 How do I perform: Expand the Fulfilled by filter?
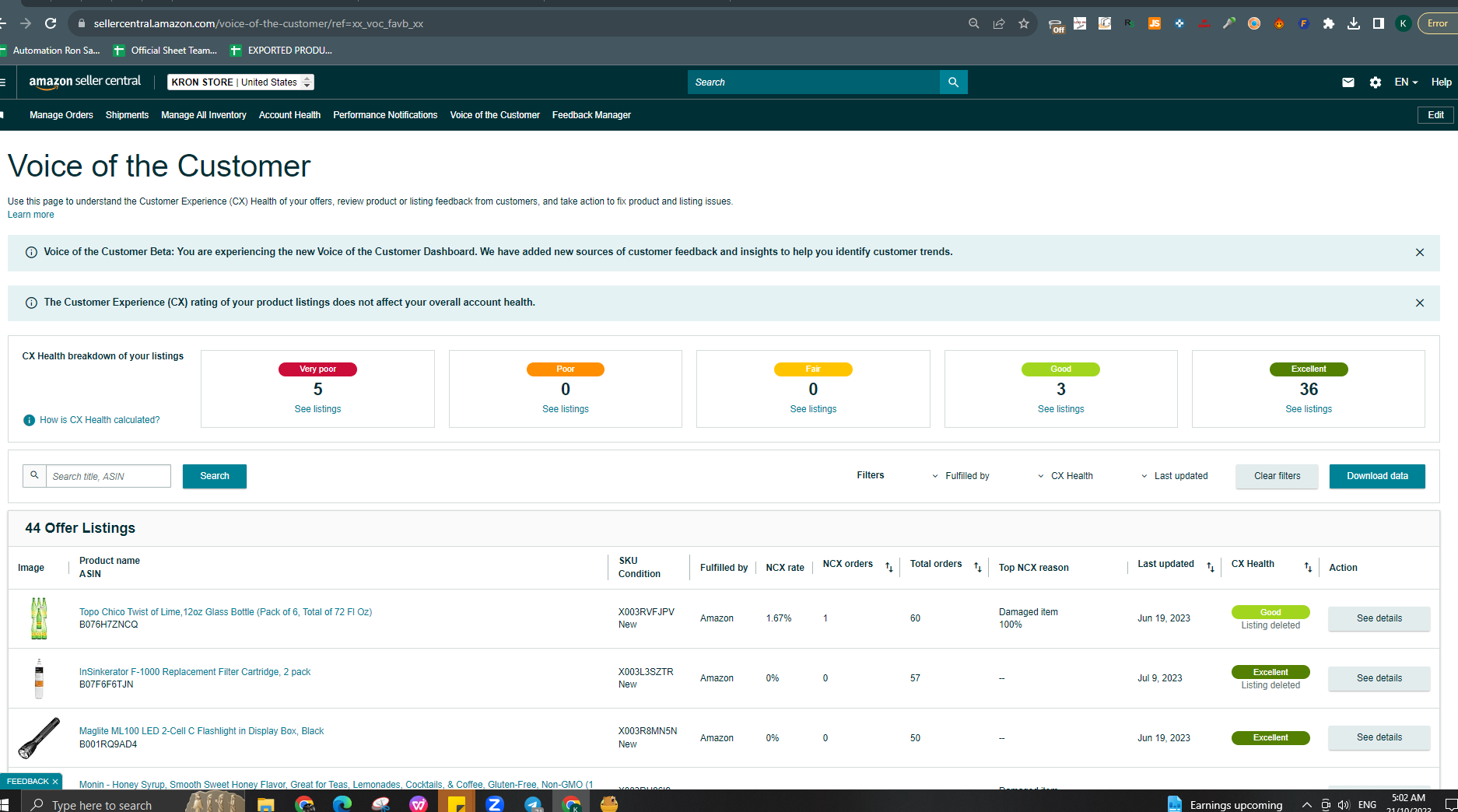(x=960, y=476)
